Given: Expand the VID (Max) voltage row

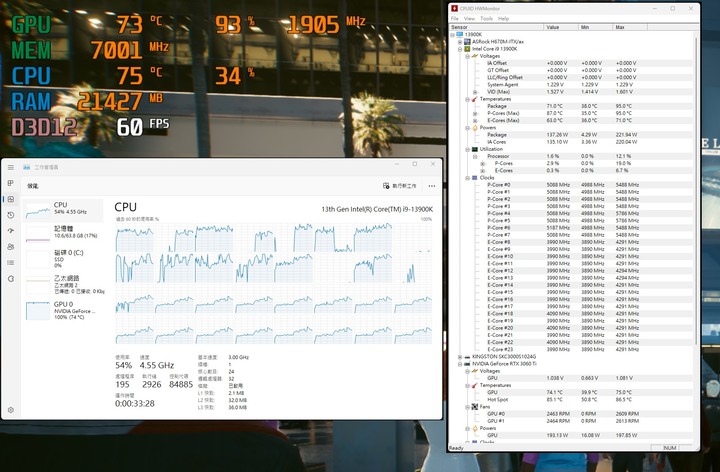Looking at the screenshot, I should tap(475, 92).
